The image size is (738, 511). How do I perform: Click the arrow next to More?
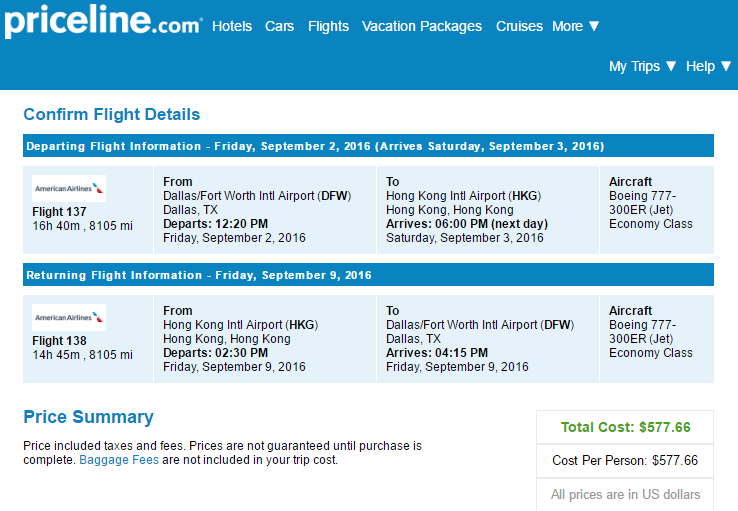point(594,26)
